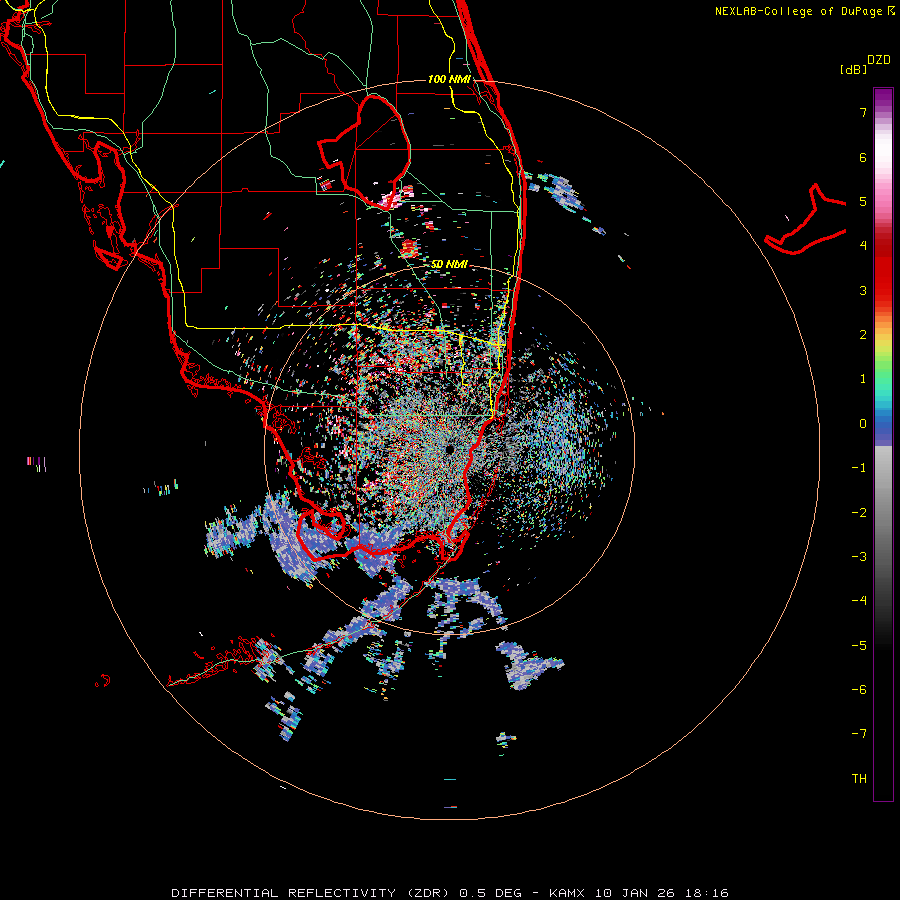
Task: Pick the 3 dB tick label
Action: tap(863, 290)
